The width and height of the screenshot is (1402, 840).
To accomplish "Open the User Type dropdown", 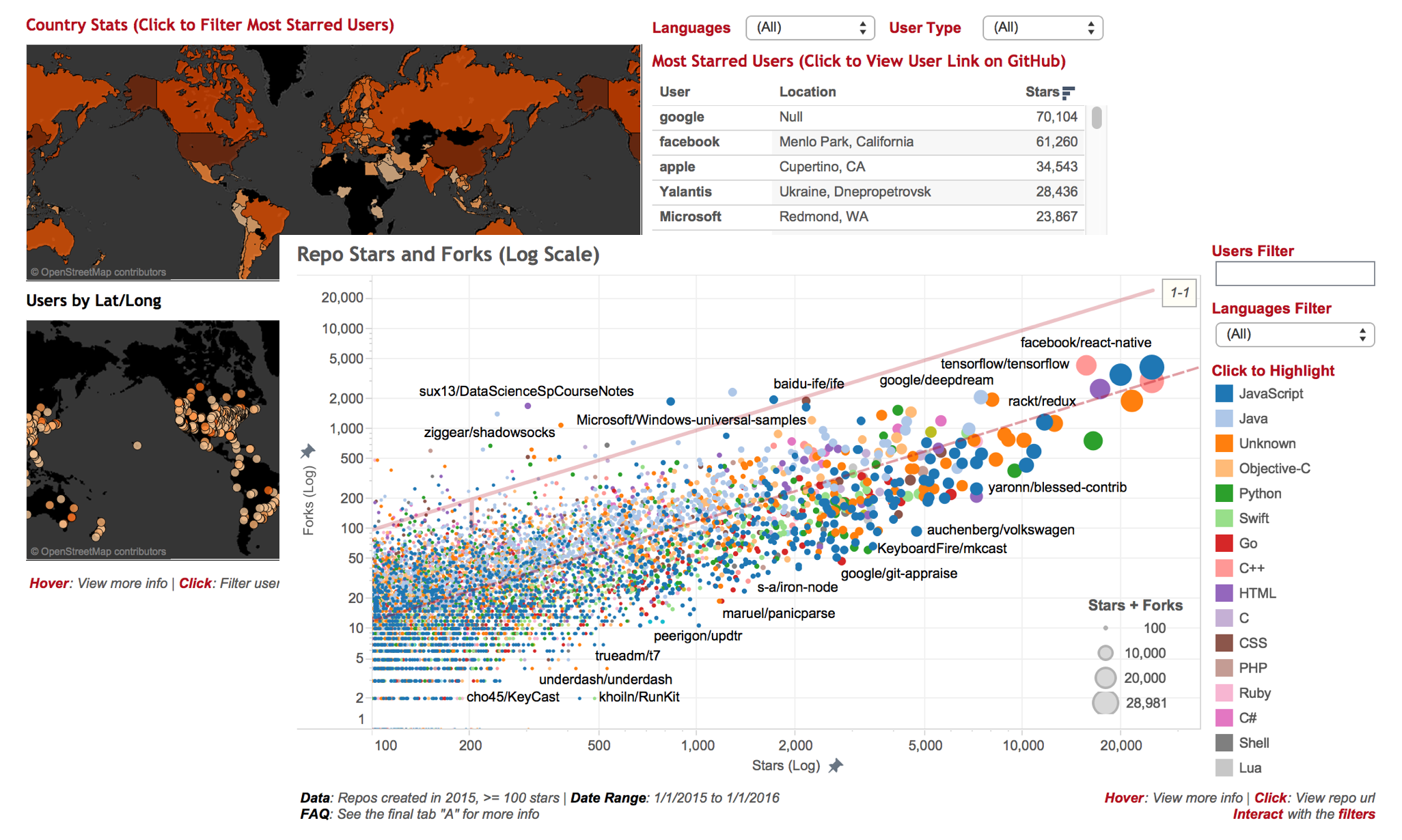I will (x=1042, y=28).
